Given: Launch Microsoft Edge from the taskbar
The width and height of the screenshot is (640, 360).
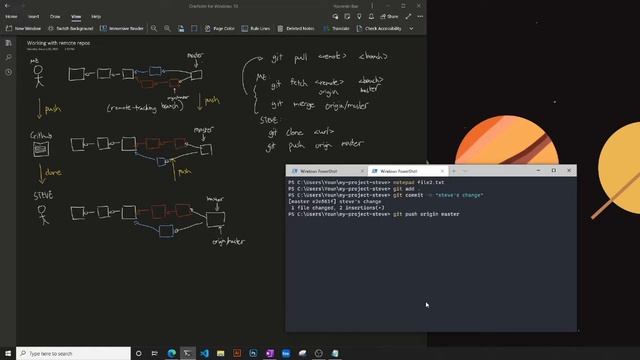Looking at the screenshot, I should (171, 353).
